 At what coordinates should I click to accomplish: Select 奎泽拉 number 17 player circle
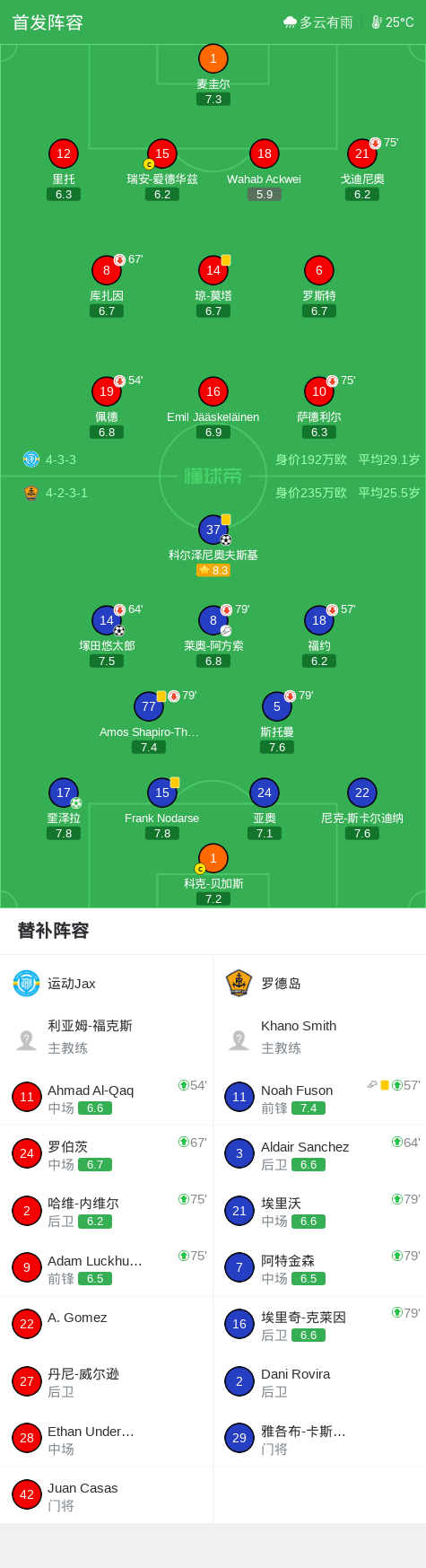coord(64,793)
